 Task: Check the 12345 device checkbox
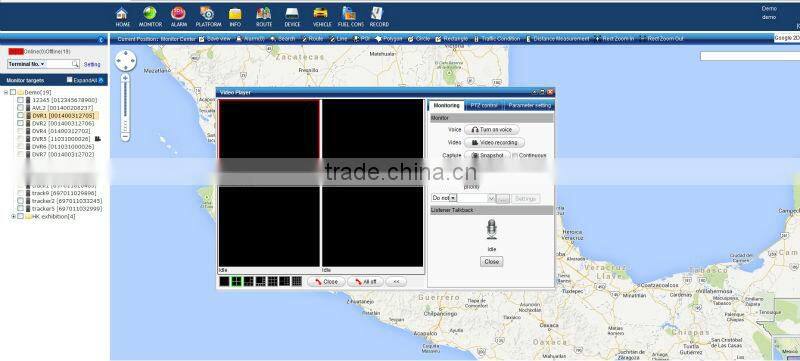[20, 100]
